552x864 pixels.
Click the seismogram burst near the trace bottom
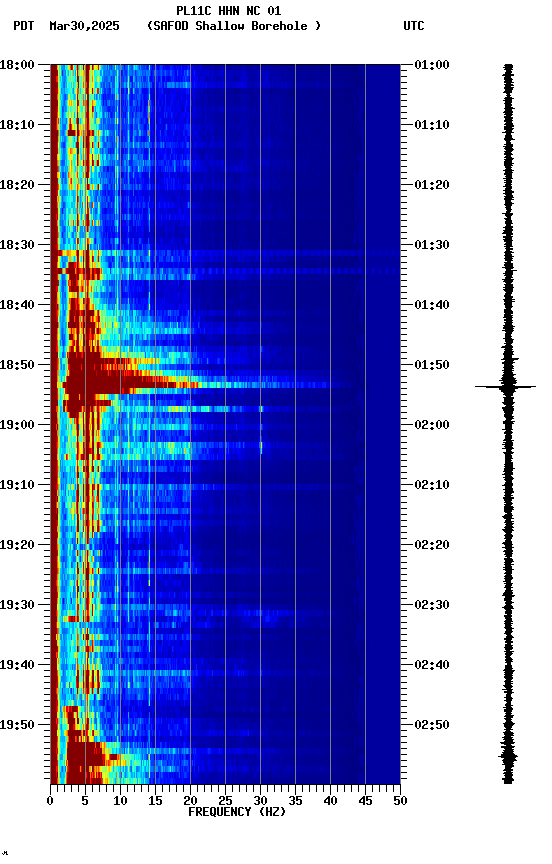(x=508, y=758)
